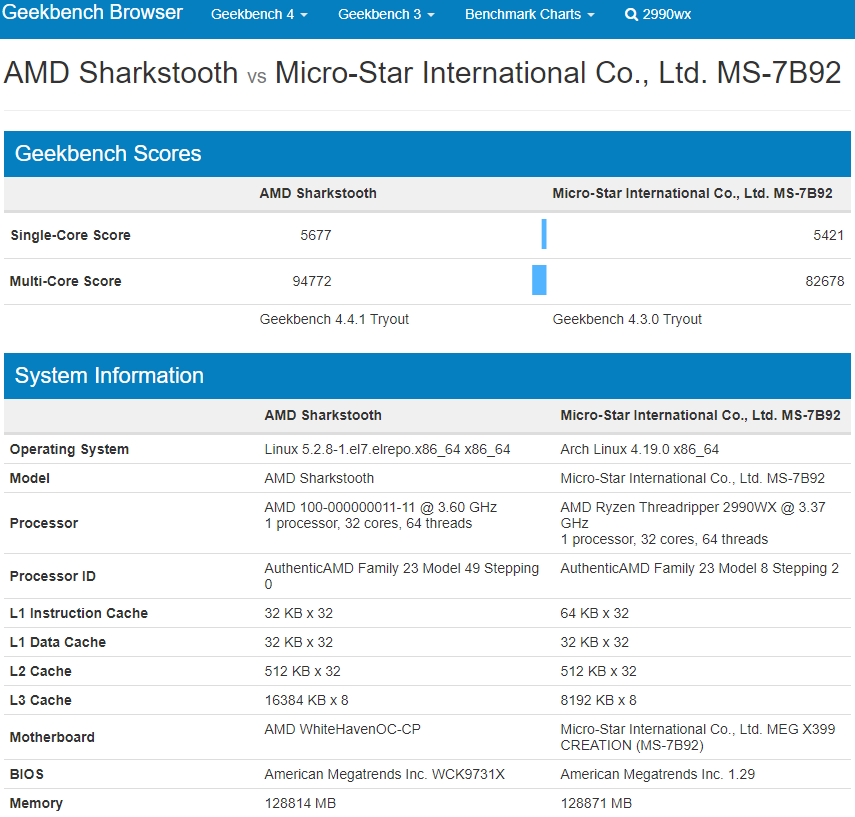Expand the Geekbench 3 dropdown
This screenshot has height=817, width=855.
[x=385, y=15]
